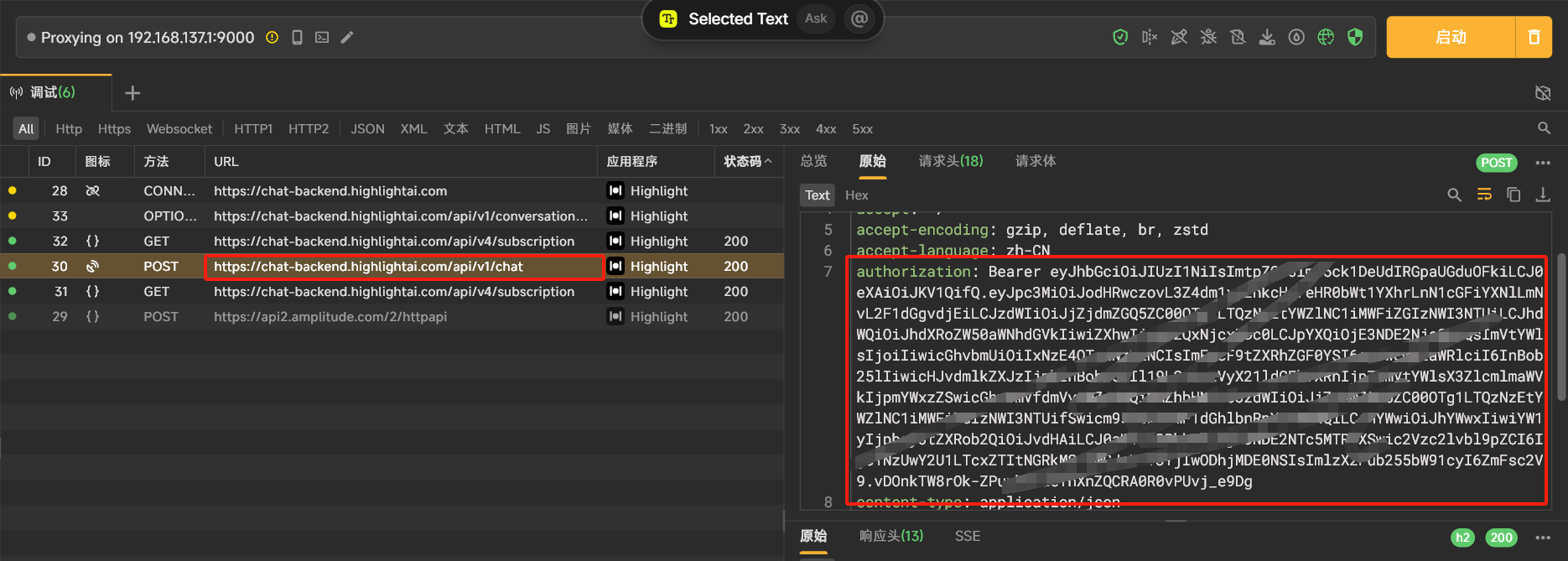Select the api2.amplitude.com POST request row

[330, 316]
